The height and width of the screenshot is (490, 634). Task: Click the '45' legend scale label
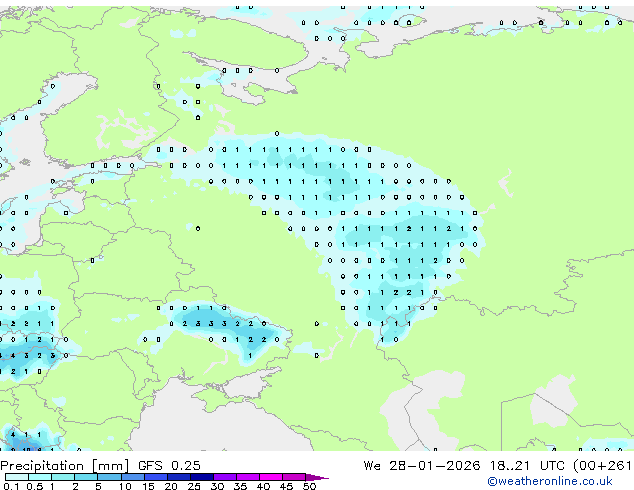coord(286,486)
